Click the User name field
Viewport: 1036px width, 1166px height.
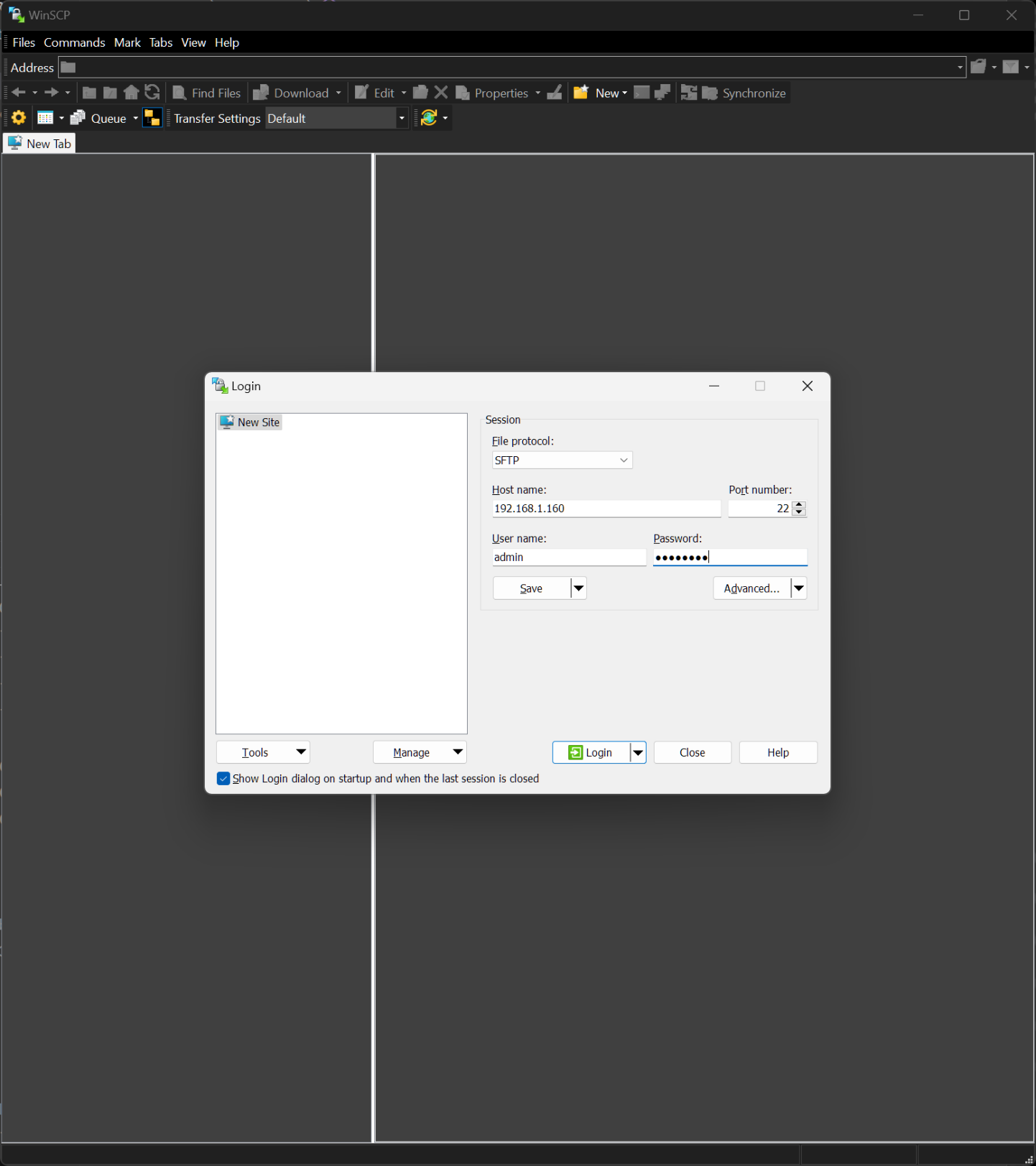tap(569, 557)
